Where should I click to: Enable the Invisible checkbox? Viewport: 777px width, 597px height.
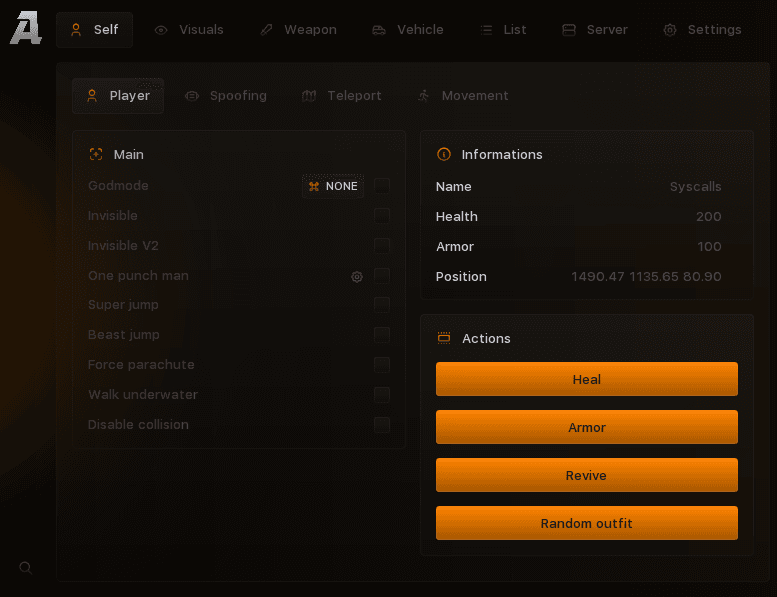(x=382, y=216)
